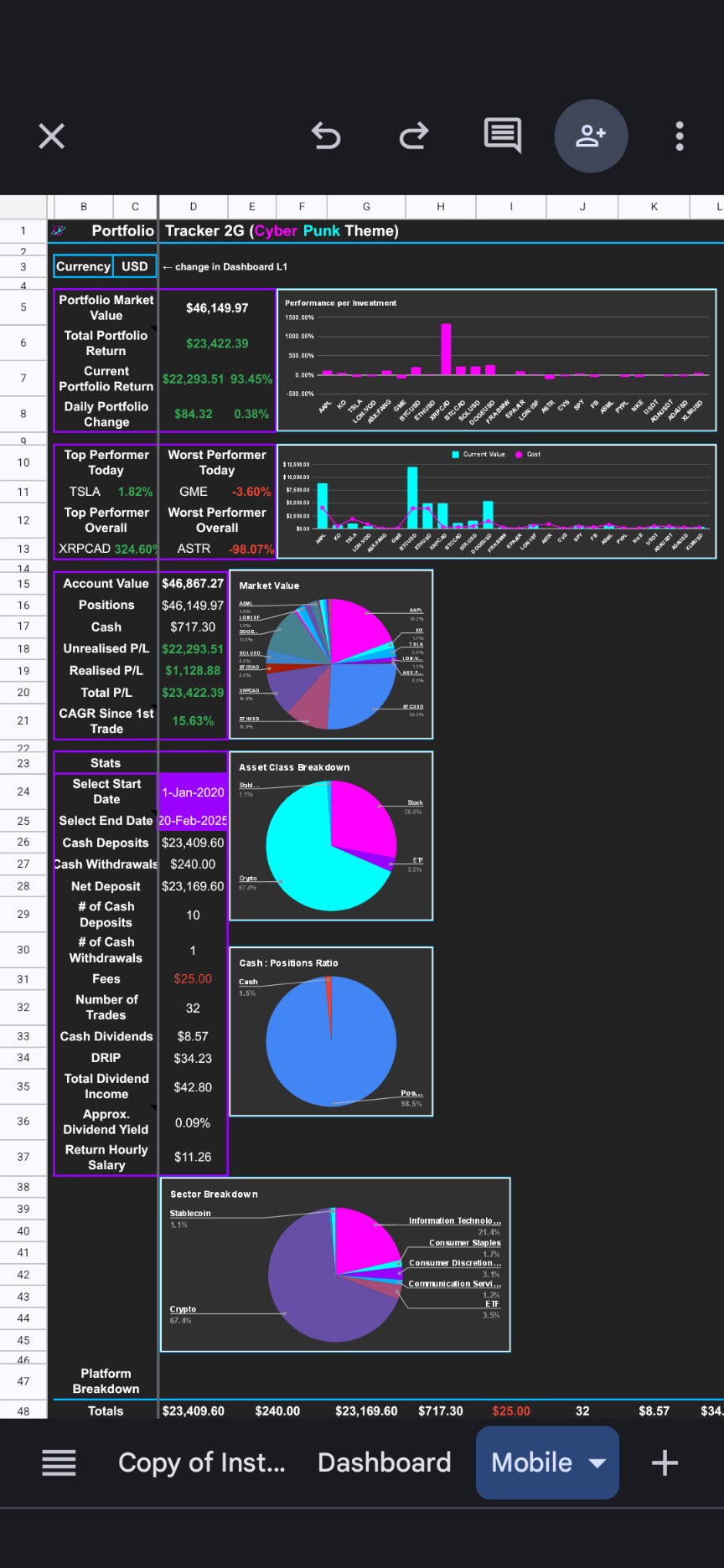Close the spreadsheet with the X icon

pyautogui.click(x=52, y=136)
